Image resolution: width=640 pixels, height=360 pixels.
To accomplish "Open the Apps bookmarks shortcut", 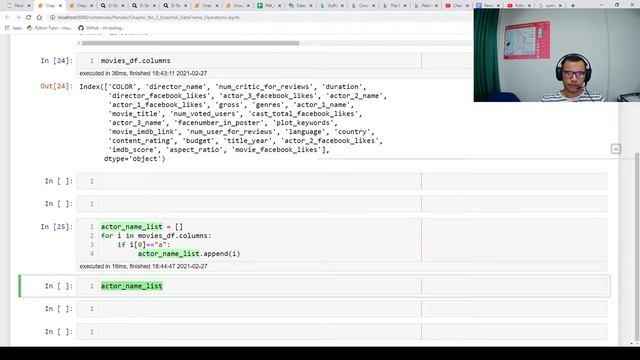I will tap(13, 28).
